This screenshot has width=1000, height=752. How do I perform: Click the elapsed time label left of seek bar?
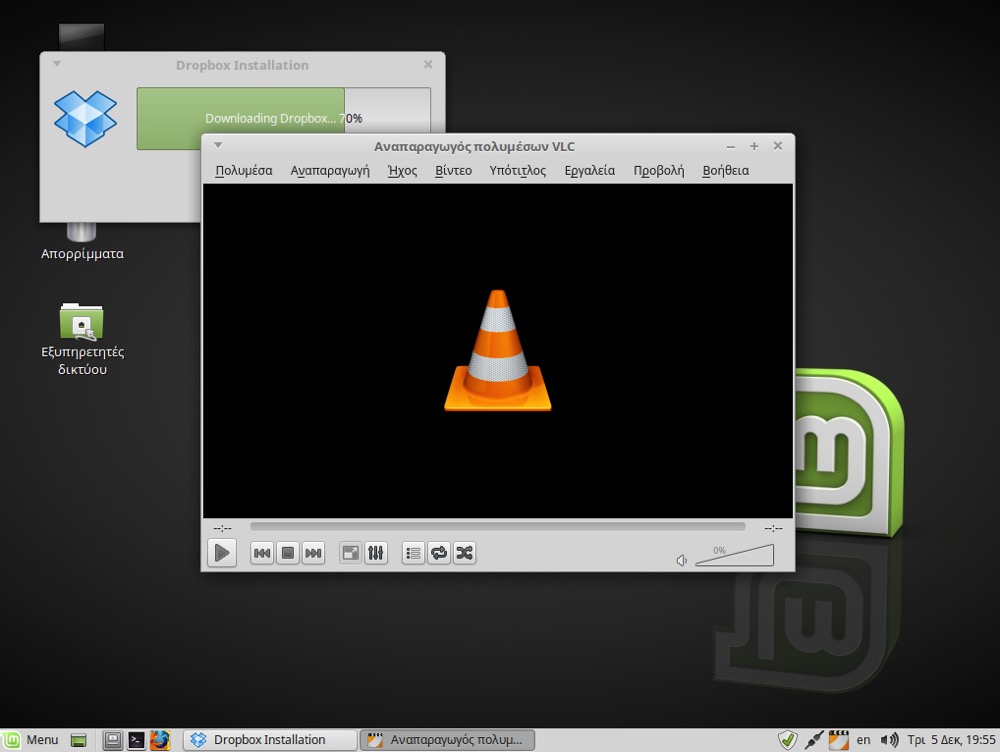click(223, 527)
